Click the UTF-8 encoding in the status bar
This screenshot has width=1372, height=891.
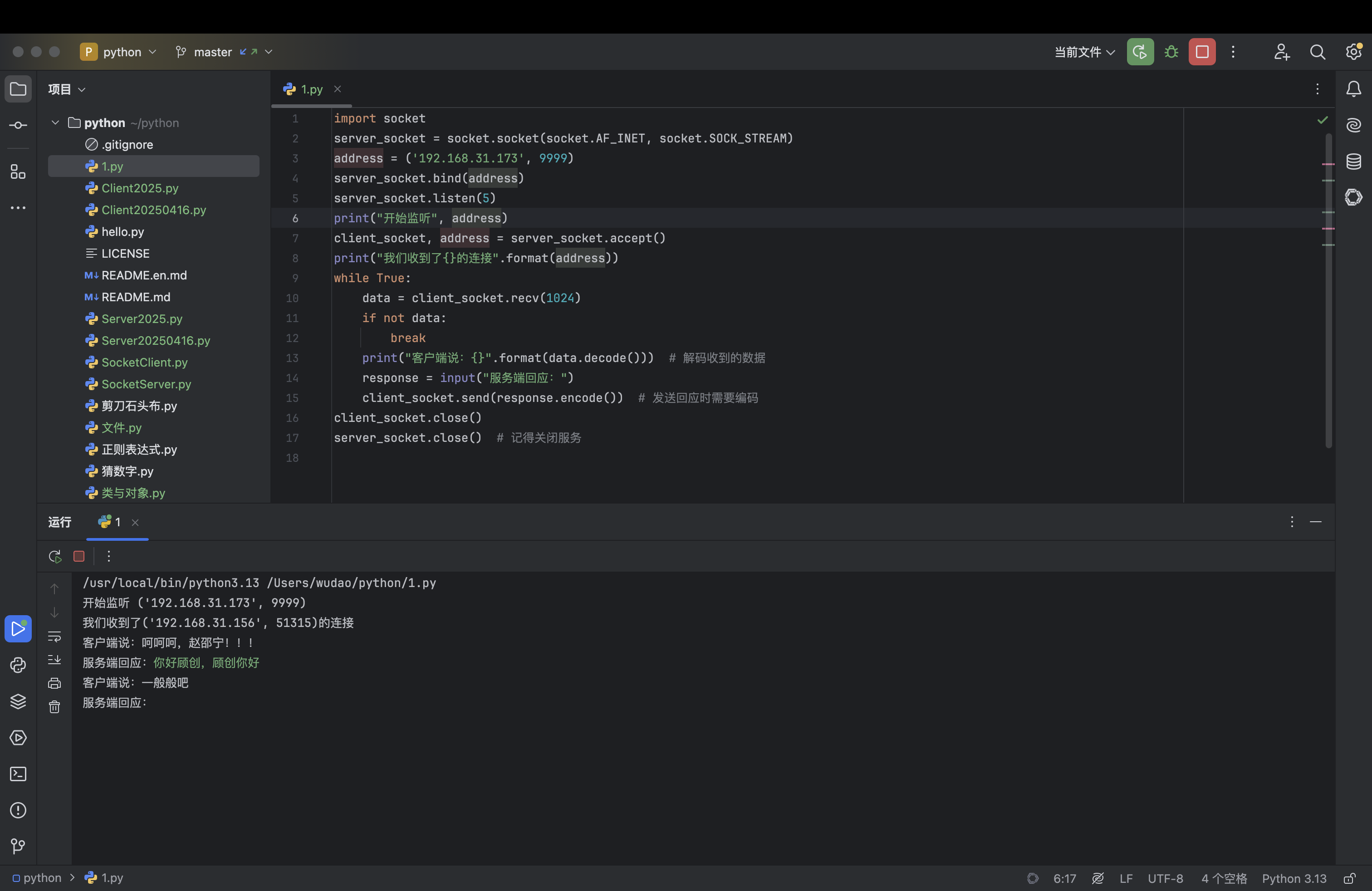(1165, 878)
